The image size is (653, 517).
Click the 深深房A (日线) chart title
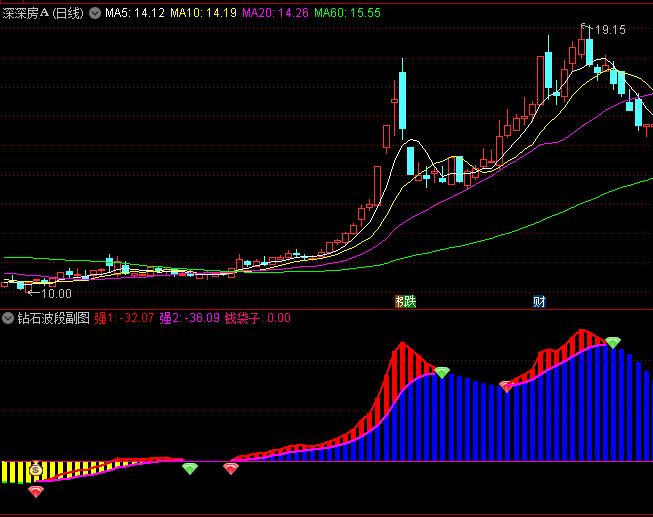43,13
